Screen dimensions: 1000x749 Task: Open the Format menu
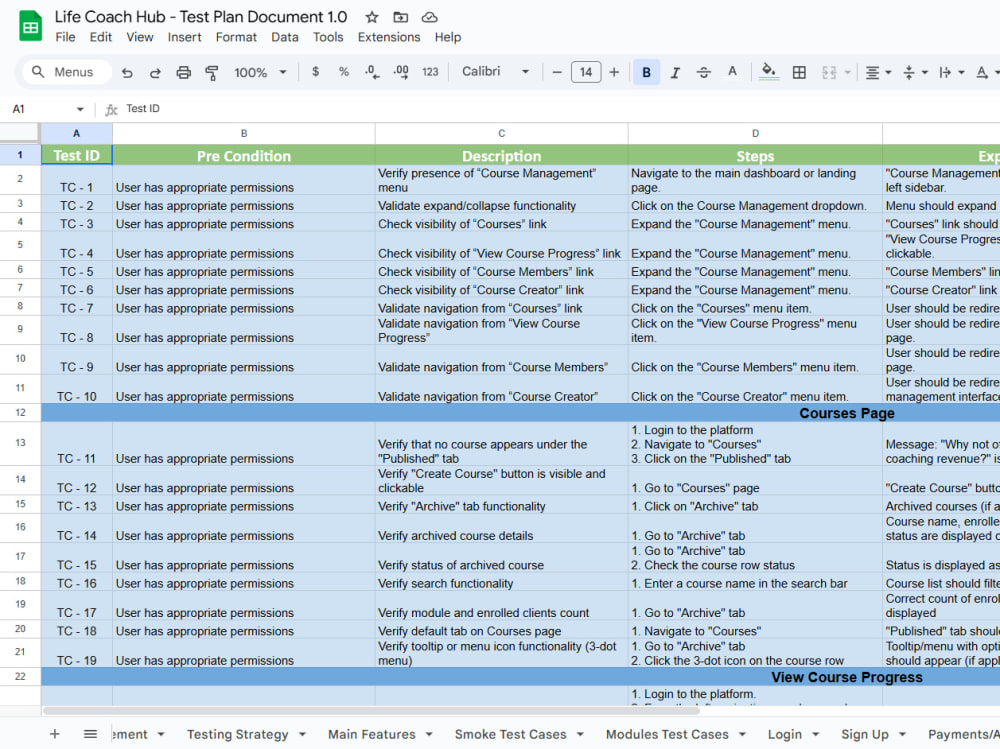click(x=236, y=37)
